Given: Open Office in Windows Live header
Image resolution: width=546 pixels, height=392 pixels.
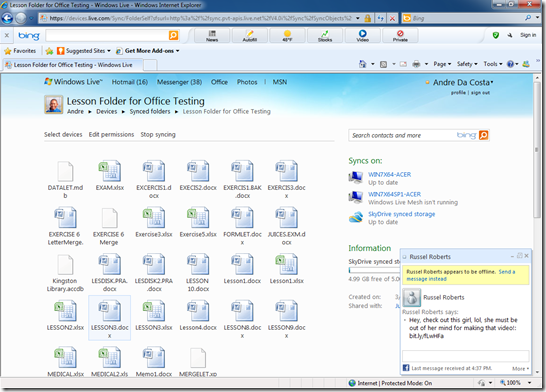Looking at the screenshot, I should [x=219, y=82].
